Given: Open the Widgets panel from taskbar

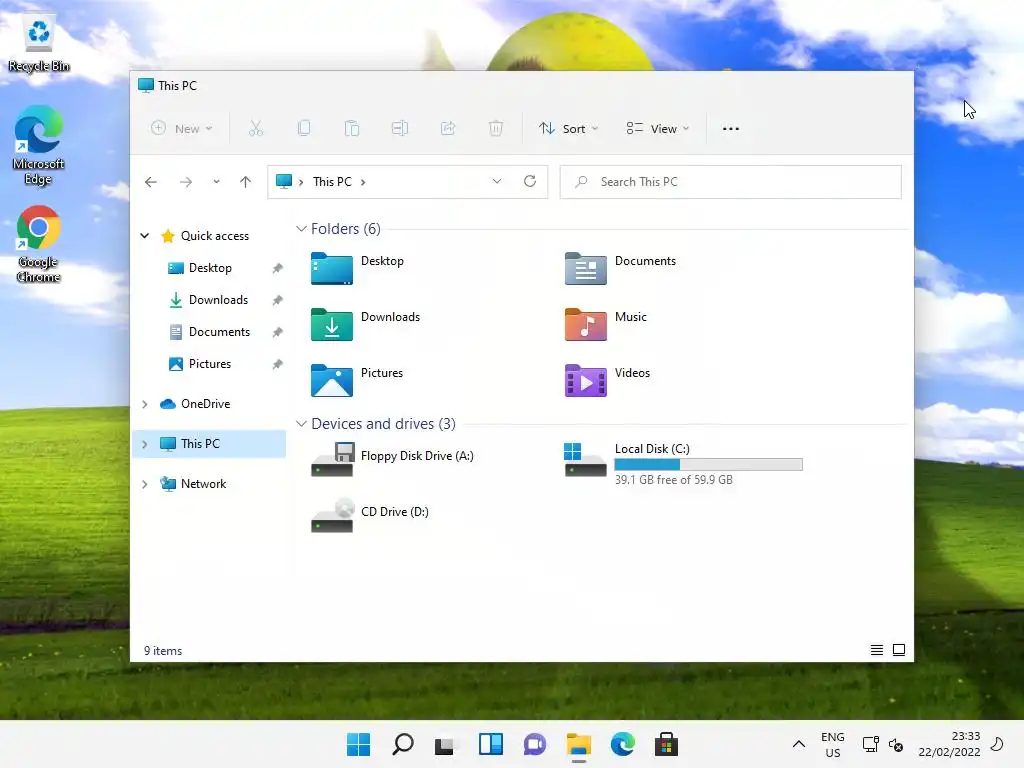Looking at the screenshot, I should 490,744.
